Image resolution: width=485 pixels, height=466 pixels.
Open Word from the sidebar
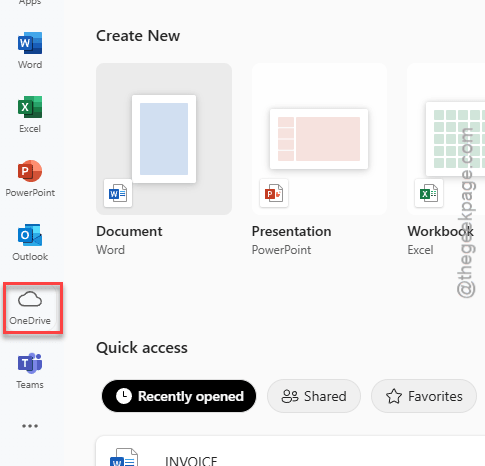(x=30, y=50)
